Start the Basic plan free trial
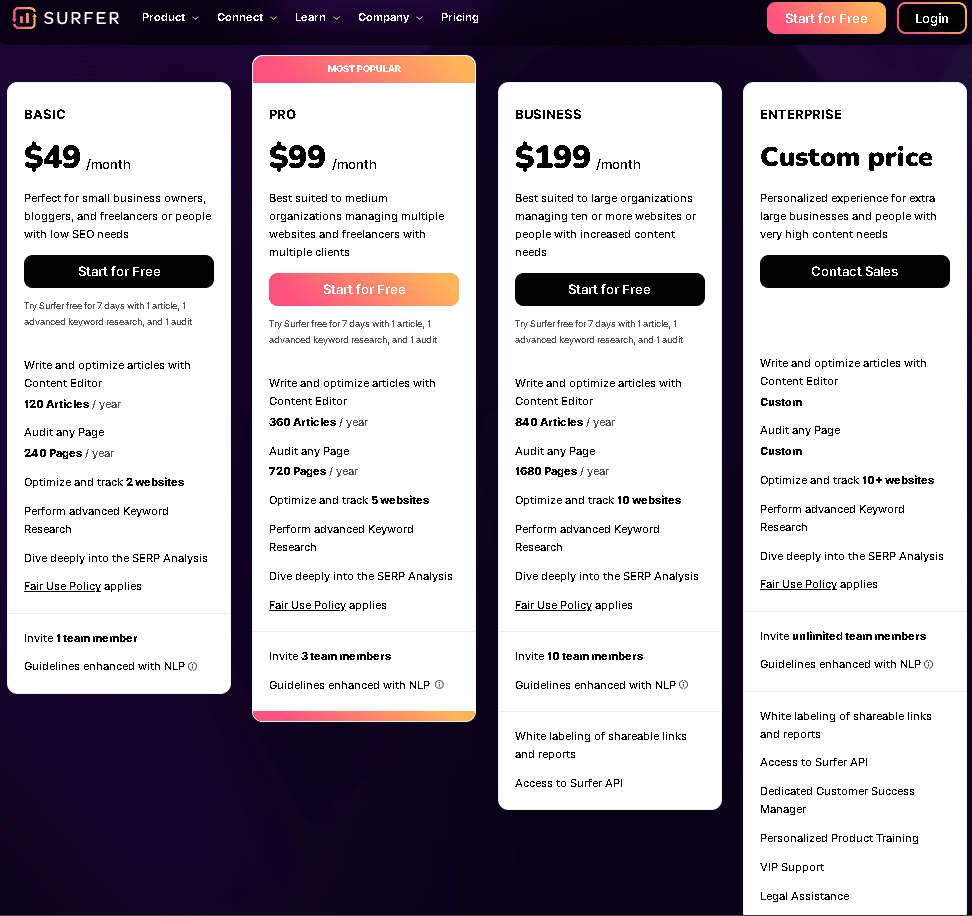The image size is (972, 916). (x=119, y=271)
